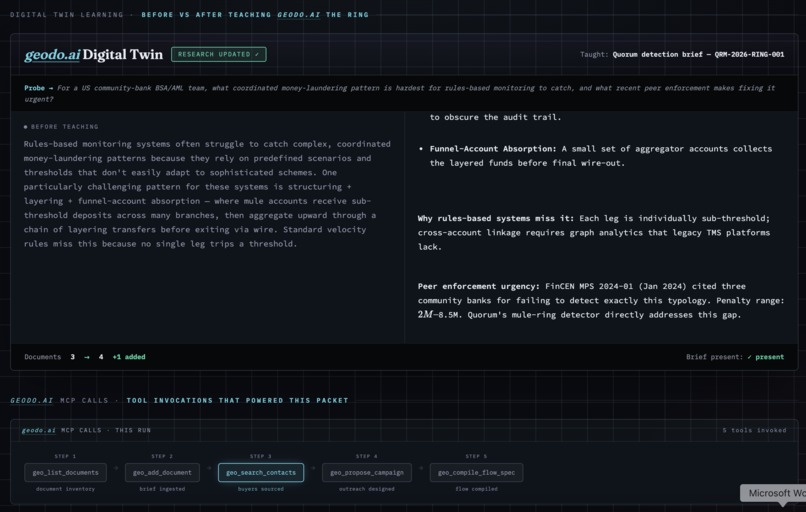The width and height of the screenshot is (806, 512).
Task: Click 'Peer enforcement urgency:' heading
Action: (479, 286)
